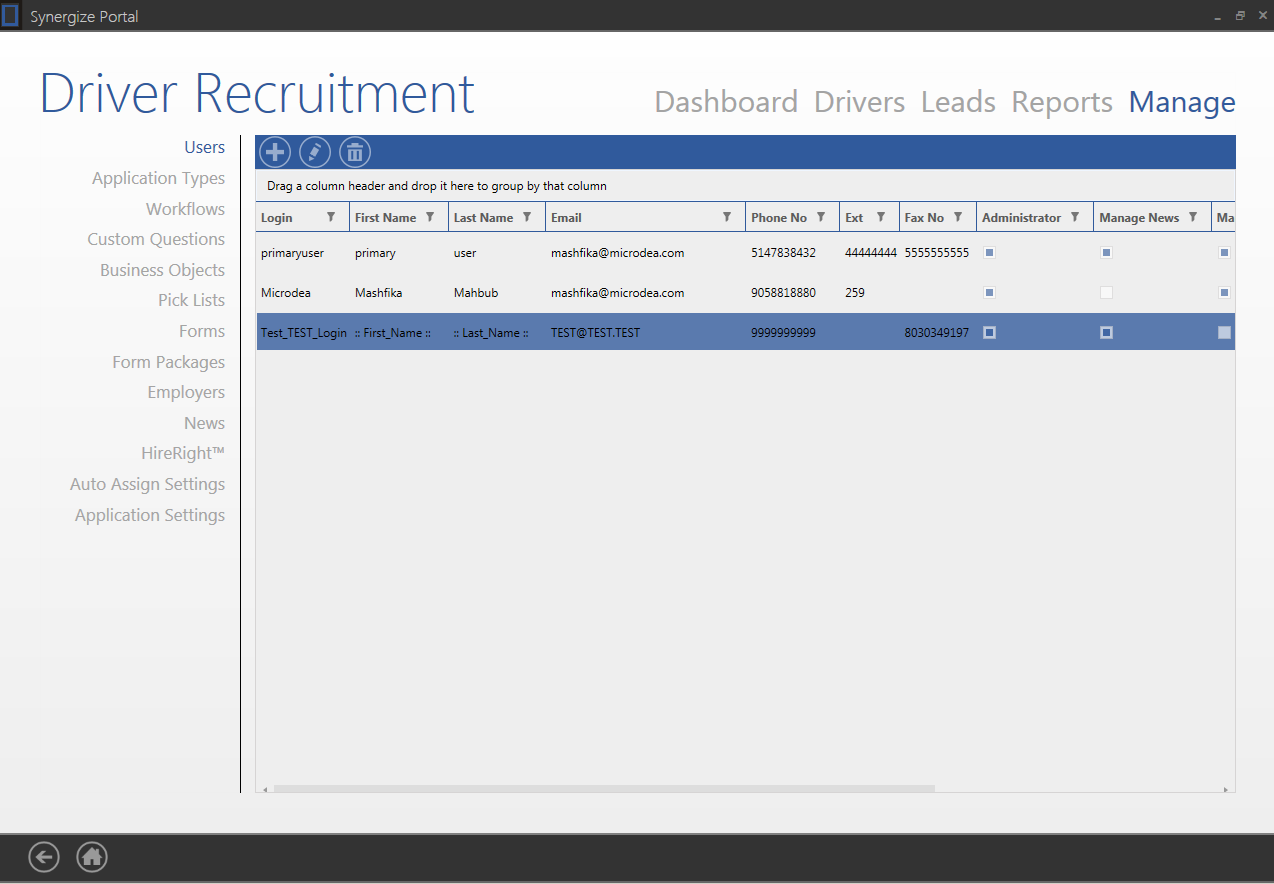Click the delete user trash icon
This screenshot has height=884, width=1274.
[355, 152]
